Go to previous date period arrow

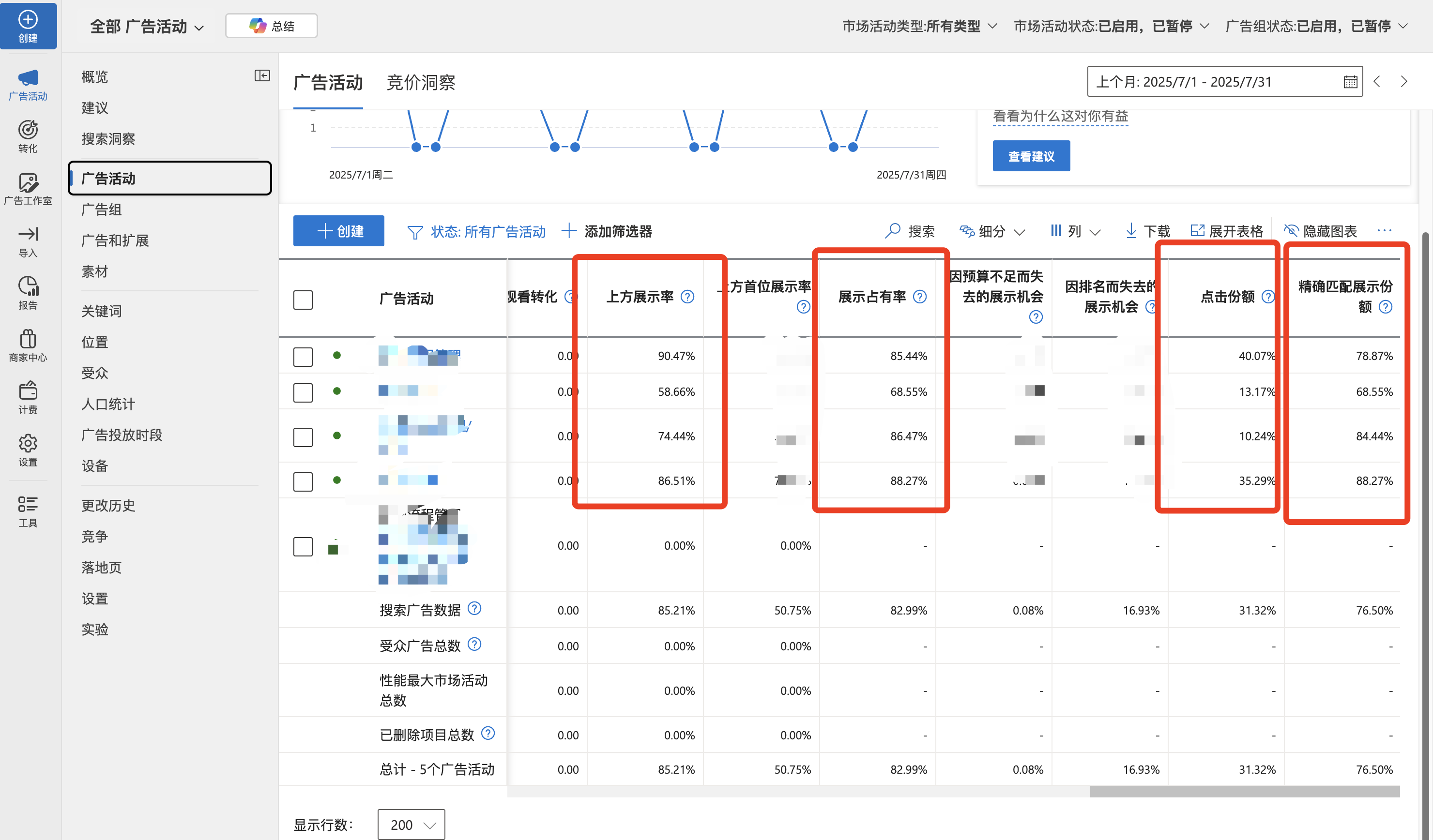click(x=1377, y=81)
